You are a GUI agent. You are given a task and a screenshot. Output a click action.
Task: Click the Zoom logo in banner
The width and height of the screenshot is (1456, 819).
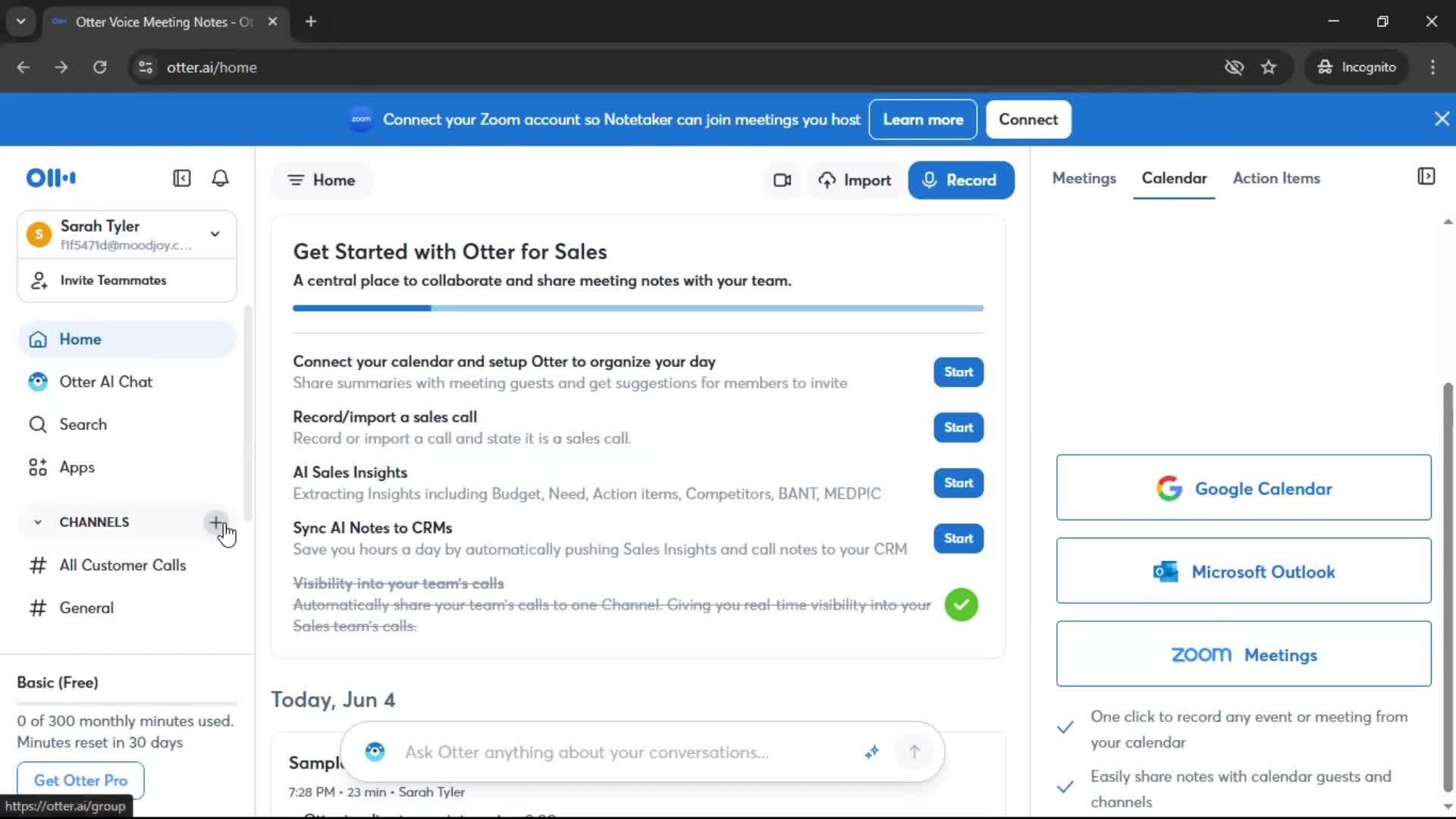tap(361, 119)
